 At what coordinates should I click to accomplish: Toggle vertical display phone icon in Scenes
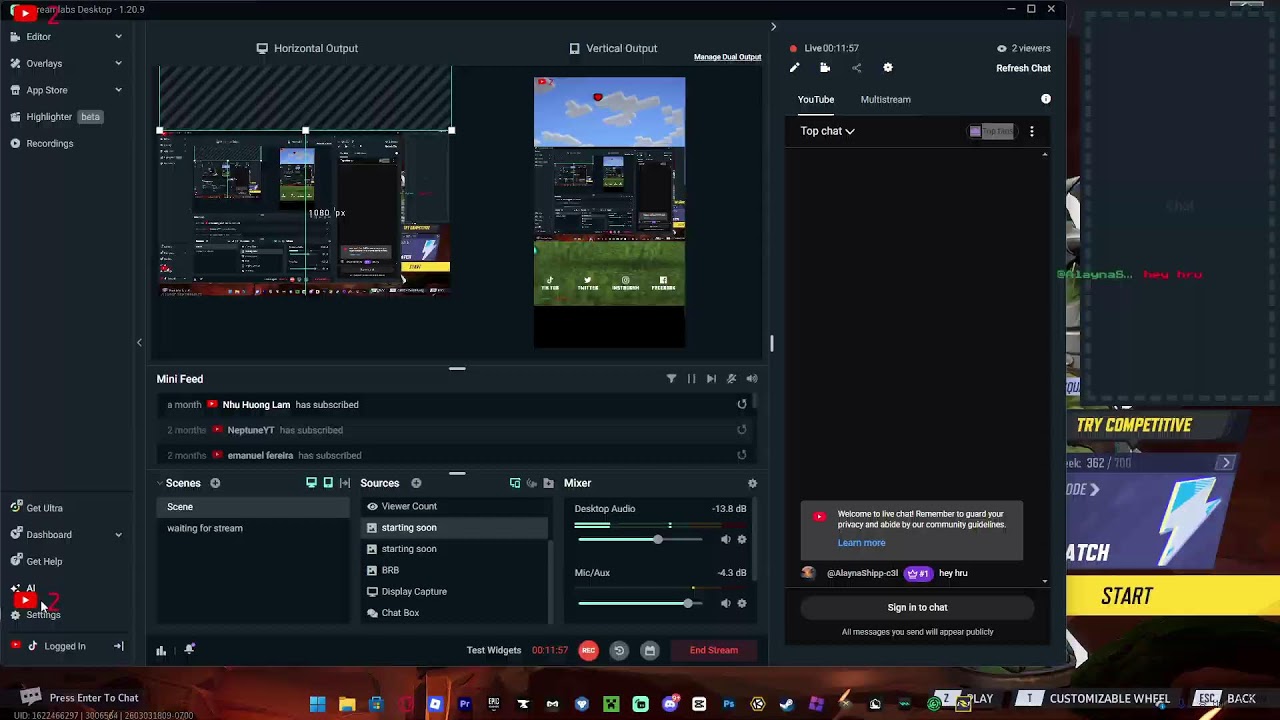pyautogui.click(x=328, y=483)
